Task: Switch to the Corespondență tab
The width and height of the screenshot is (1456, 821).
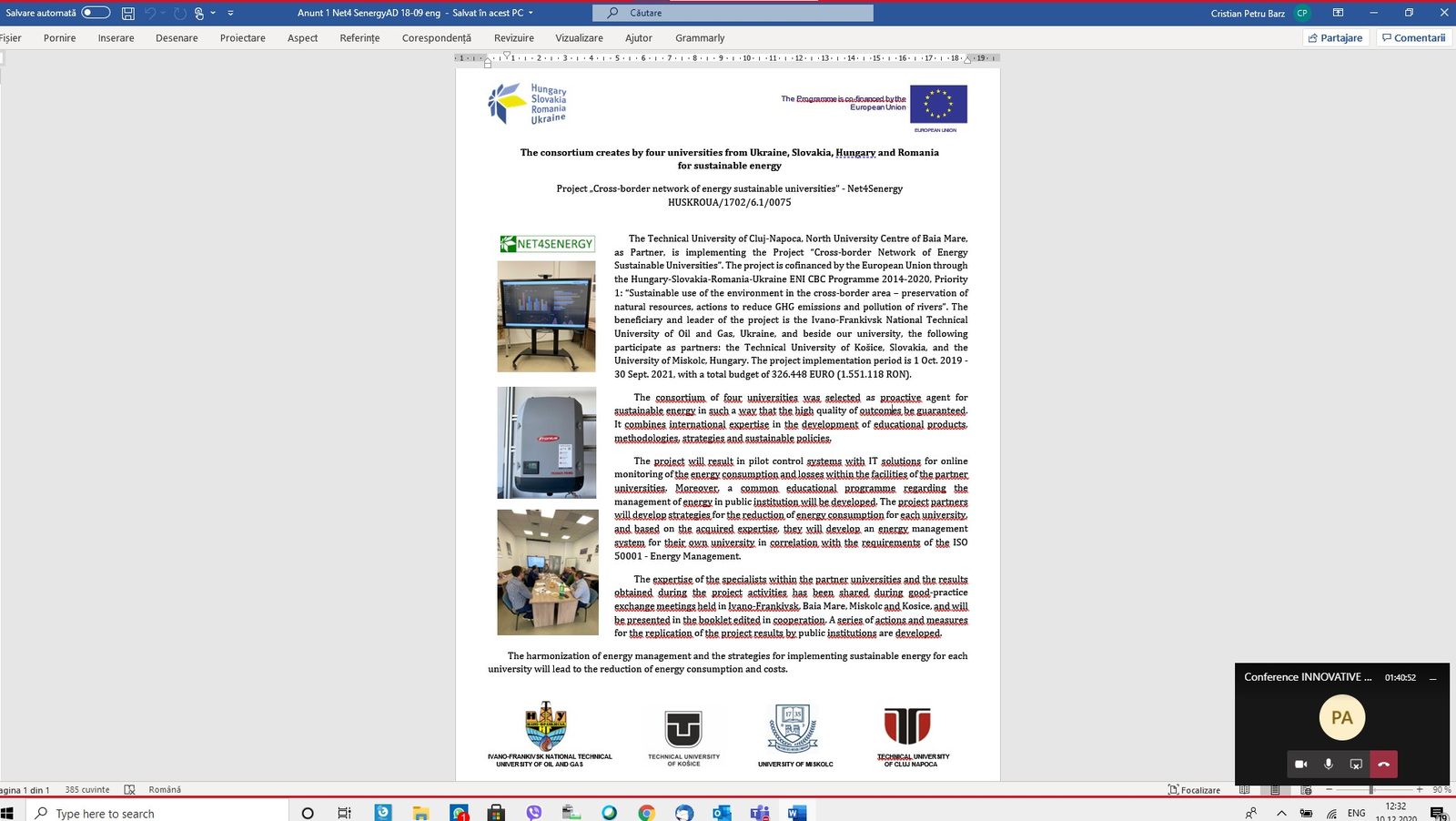Action: pos(437,38)
